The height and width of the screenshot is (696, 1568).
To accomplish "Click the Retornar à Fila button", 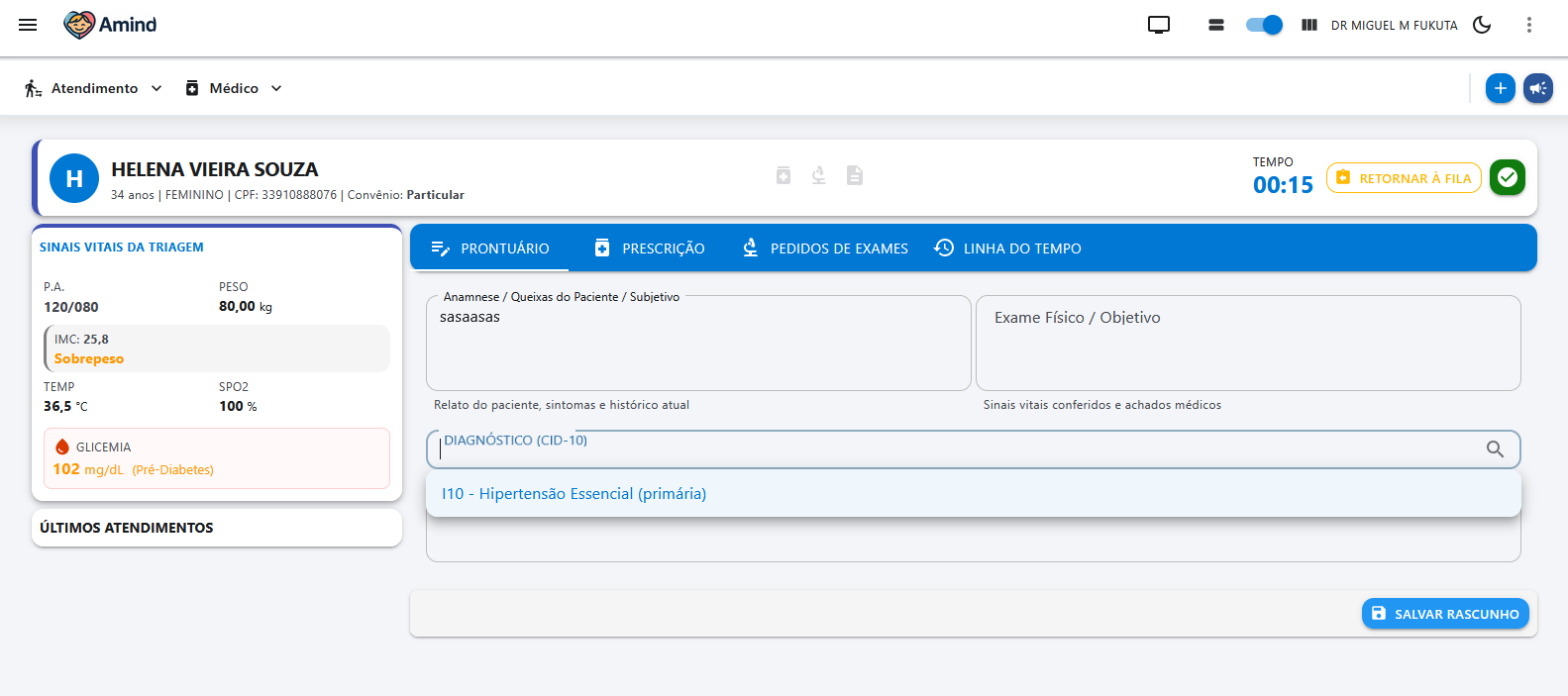I will [1403, 178].
